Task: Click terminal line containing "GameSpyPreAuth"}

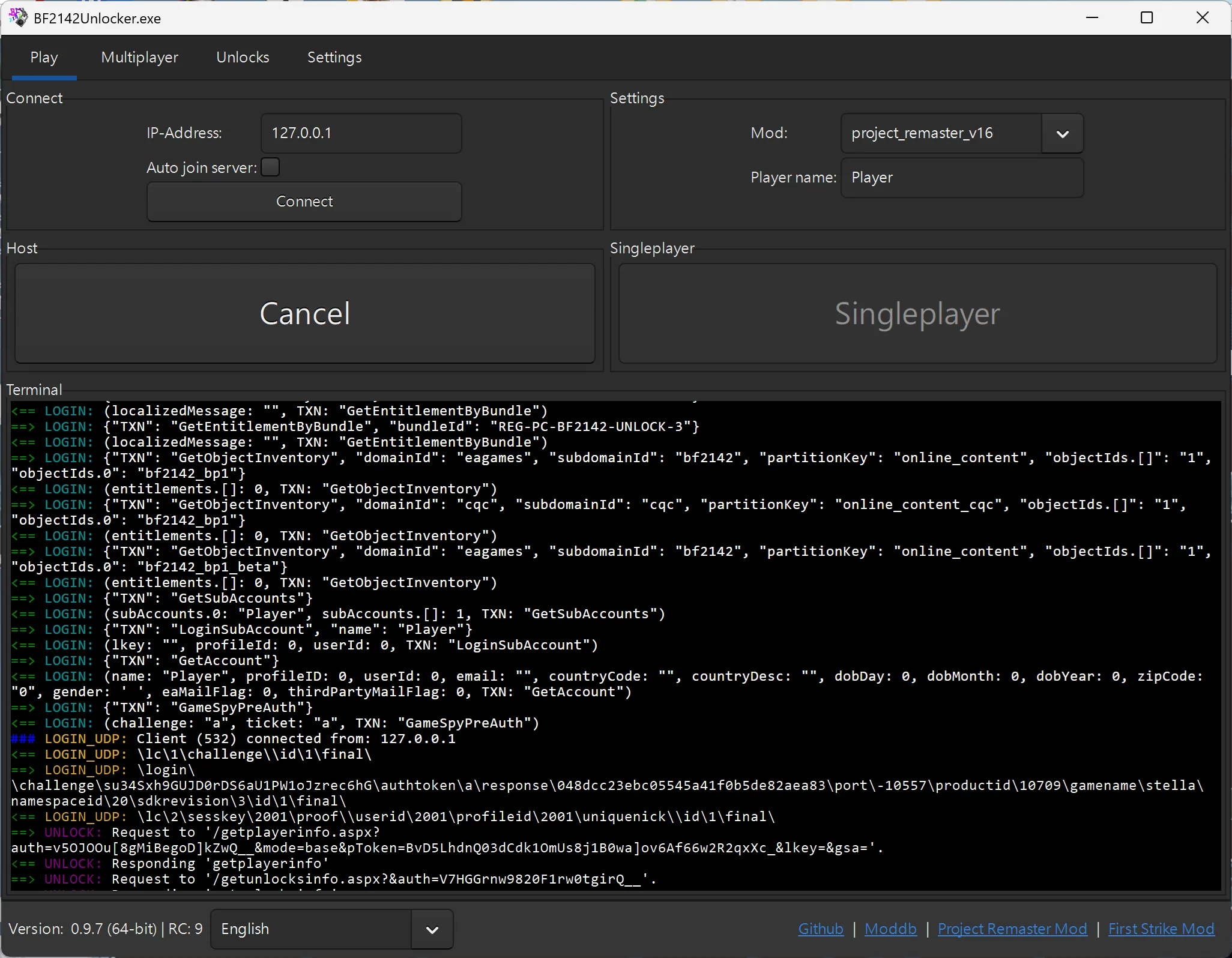Action: pyautogui.click(x=162, y=708)
